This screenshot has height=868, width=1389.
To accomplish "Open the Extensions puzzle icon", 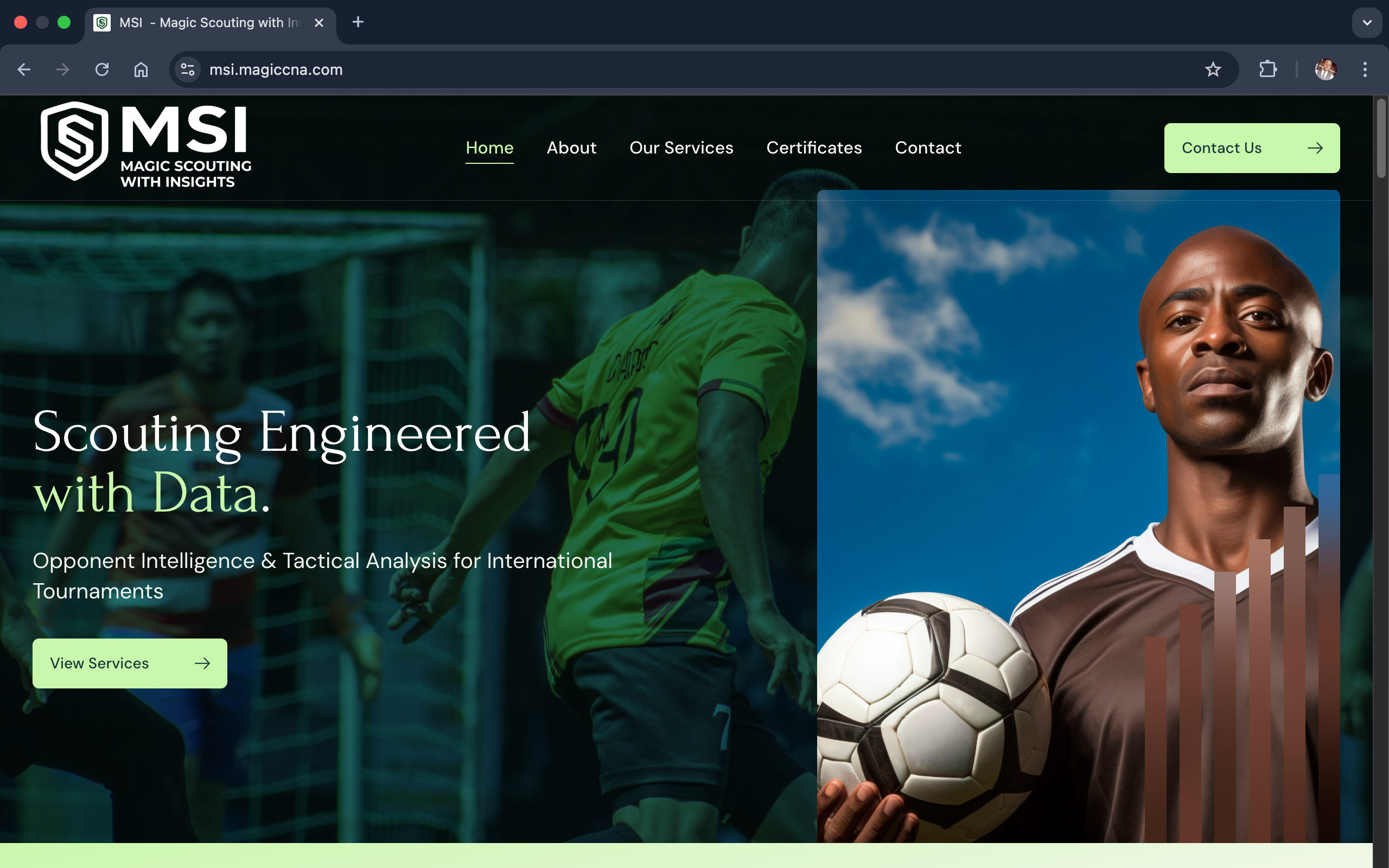I will pos(1267,69).
